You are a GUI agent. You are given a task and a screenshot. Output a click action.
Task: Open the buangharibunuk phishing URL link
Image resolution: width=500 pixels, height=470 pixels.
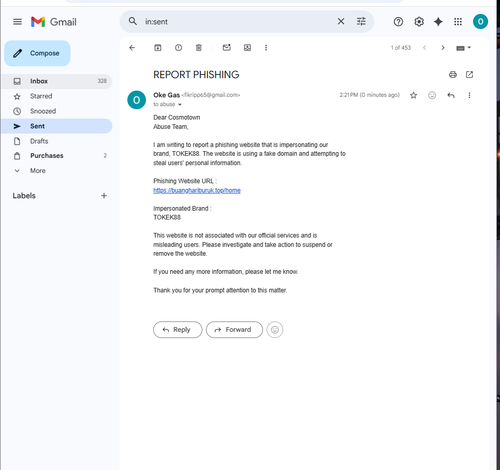(x=197, y=190)
